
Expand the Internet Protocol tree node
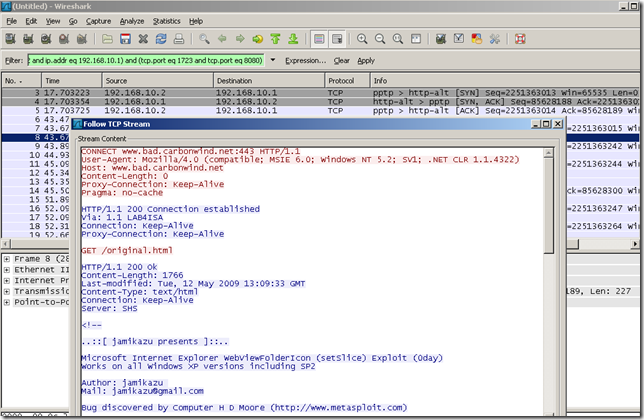point(7,281)
